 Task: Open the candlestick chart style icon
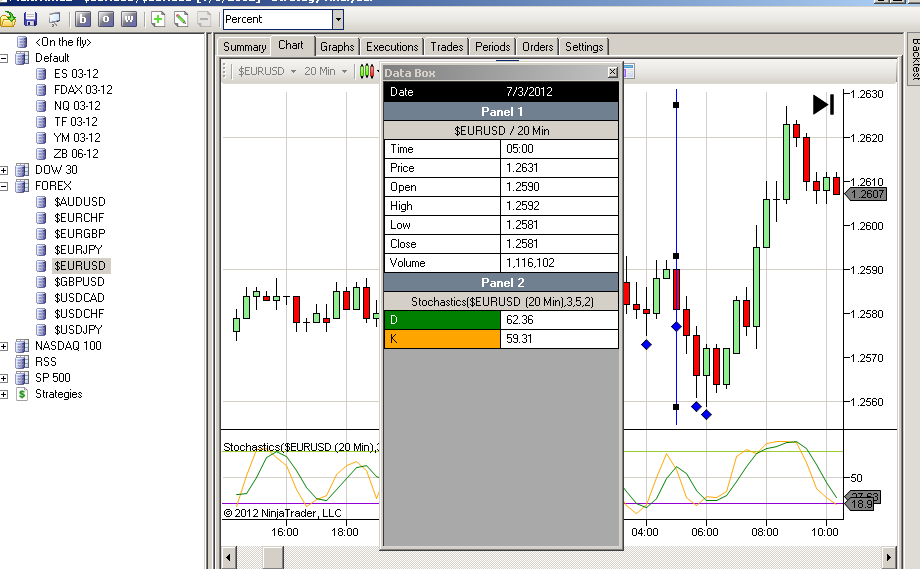click(367, 72)
